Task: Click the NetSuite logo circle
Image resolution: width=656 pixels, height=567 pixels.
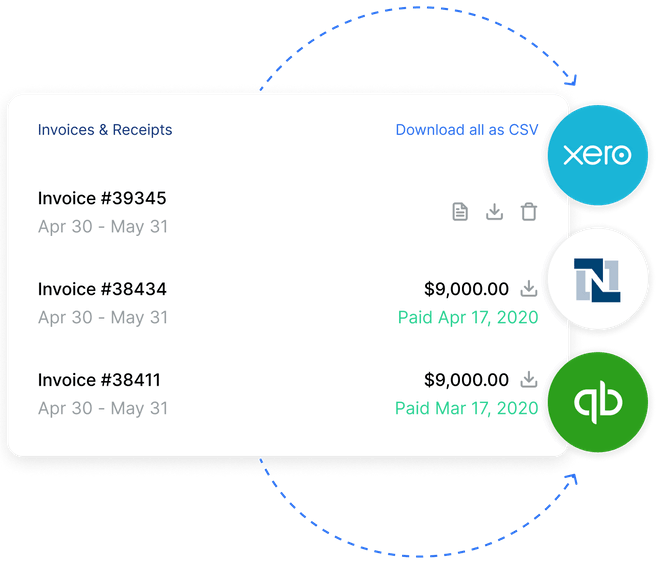Action: point(597,279)
